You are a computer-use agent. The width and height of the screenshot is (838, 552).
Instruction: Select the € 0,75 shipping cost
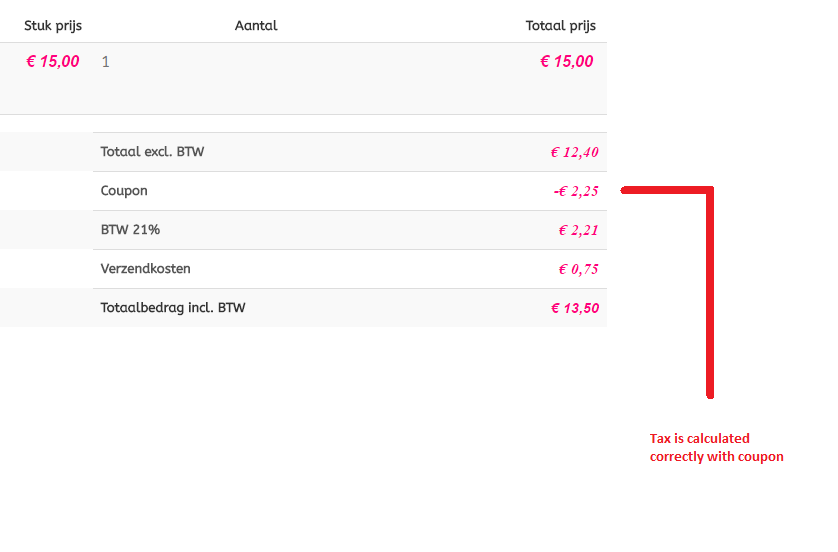(x=578, y=269)
